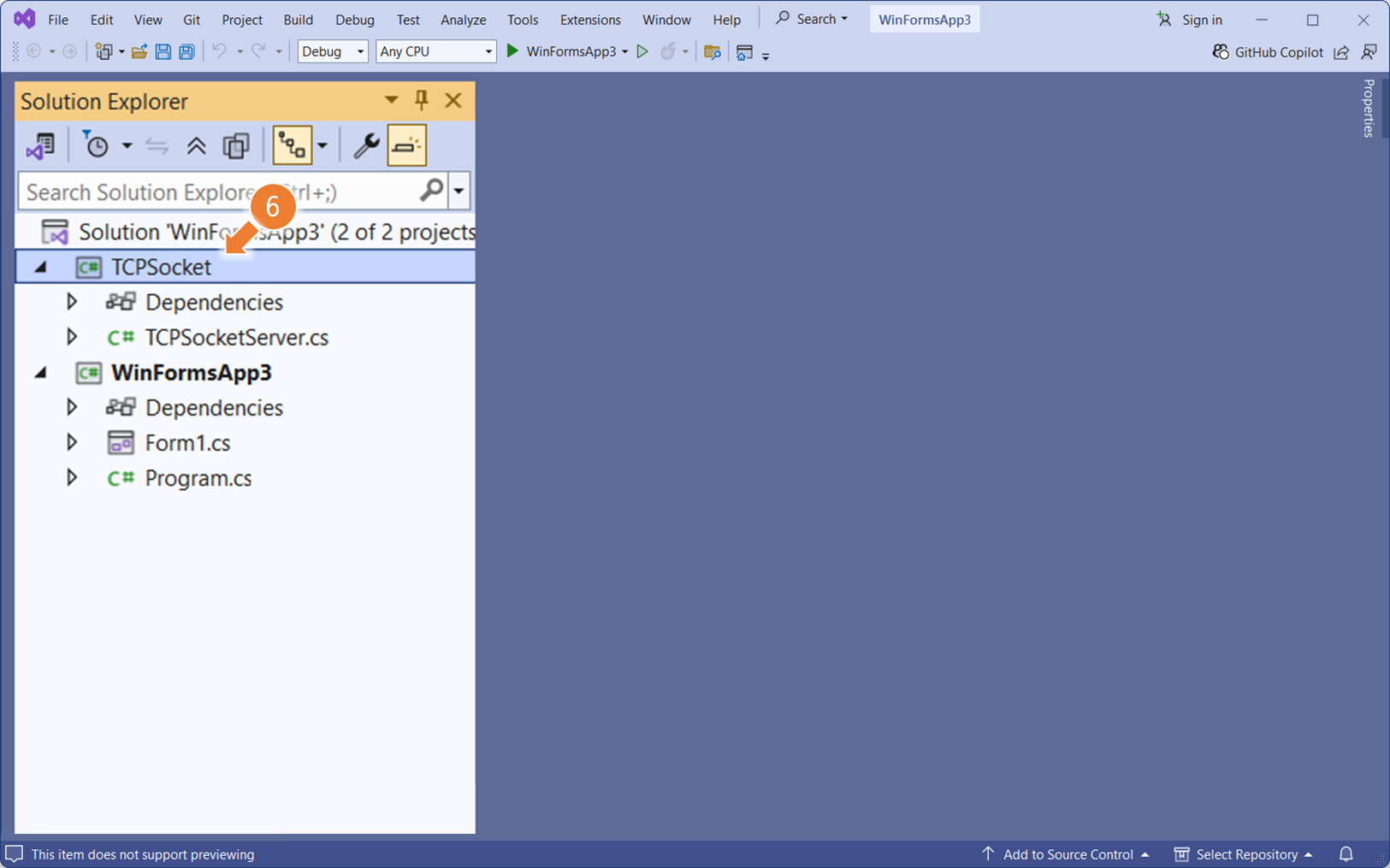Open startup project dropdown arrow next to WinFormsApp3

click(624, 52)
